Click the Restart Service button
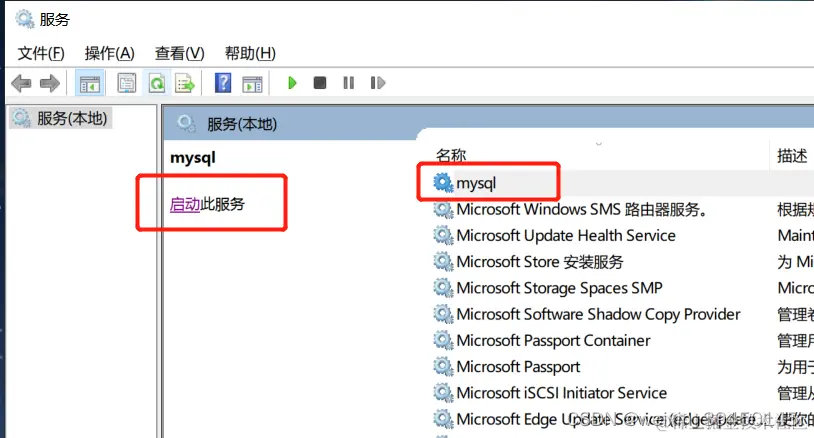Image resolution: width=814 pixels, height=438 pixels. click(378, 83)
